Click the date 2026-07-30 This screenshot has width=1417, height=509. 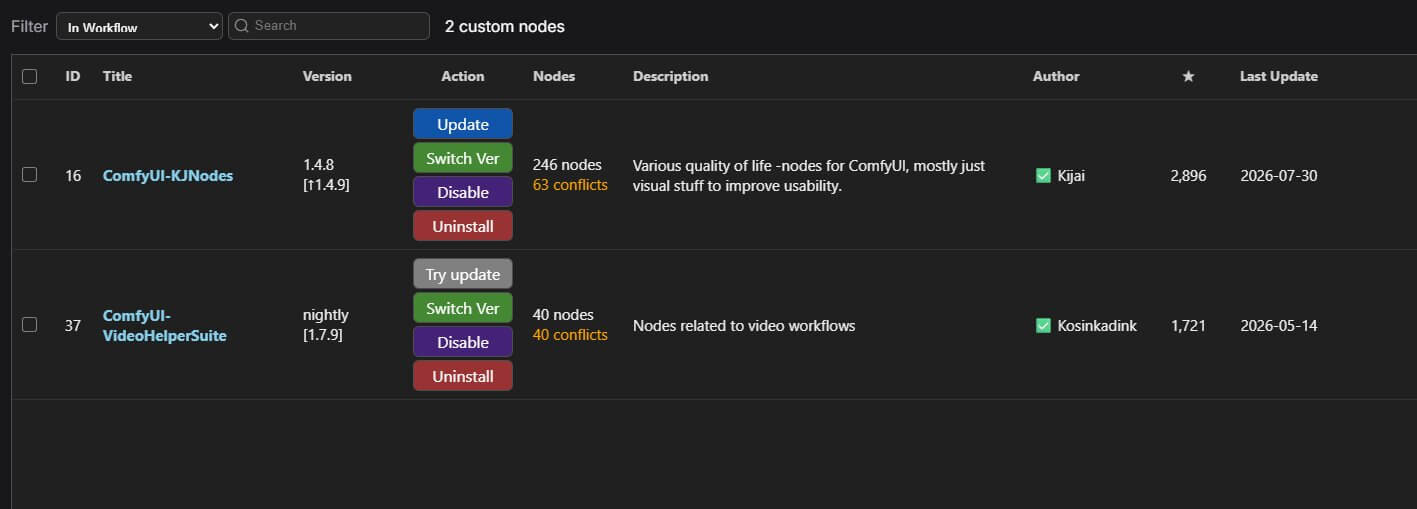click(x=1279, y=176)
